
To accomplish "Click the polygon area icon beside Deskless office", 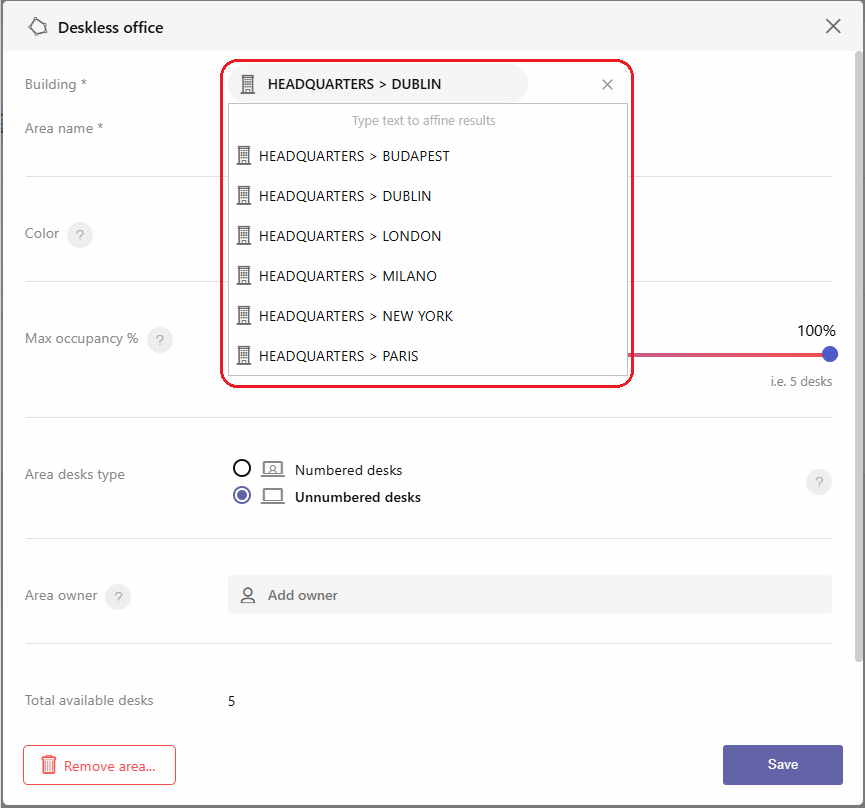I will [x=38, y=26].
